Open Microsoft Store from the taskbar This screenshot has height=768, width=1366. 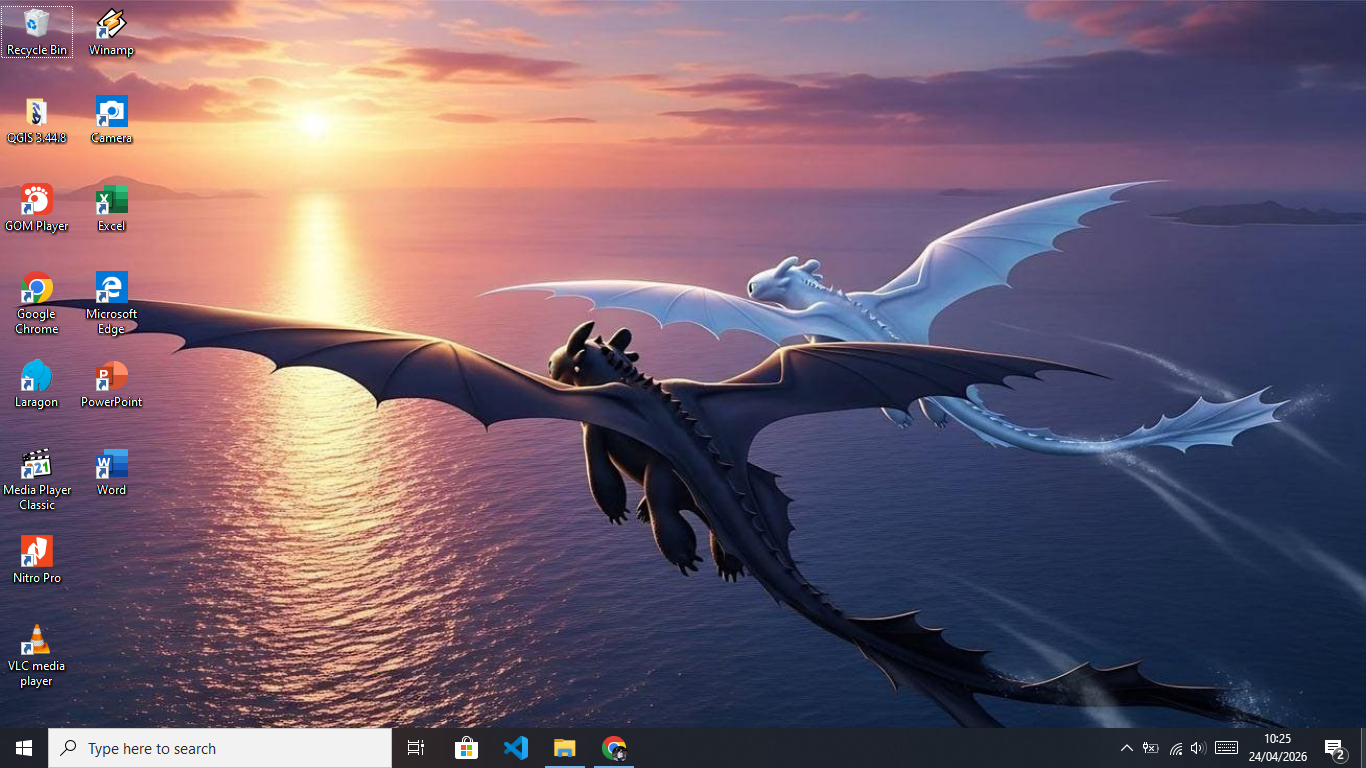(x=466, y=748)
